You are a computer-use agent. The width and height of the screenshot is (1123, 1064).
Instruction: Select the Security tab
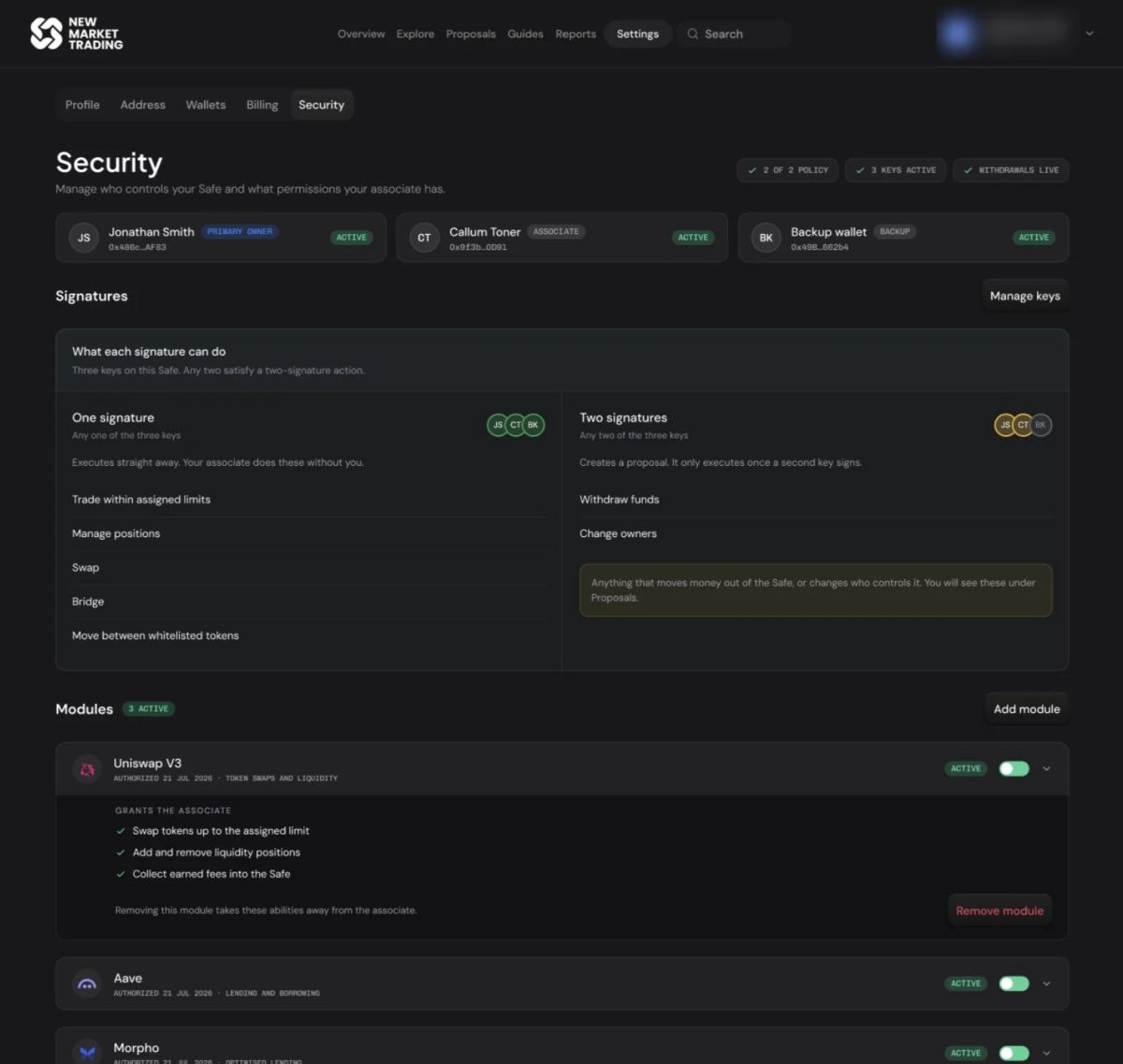(x=321, y=105)
